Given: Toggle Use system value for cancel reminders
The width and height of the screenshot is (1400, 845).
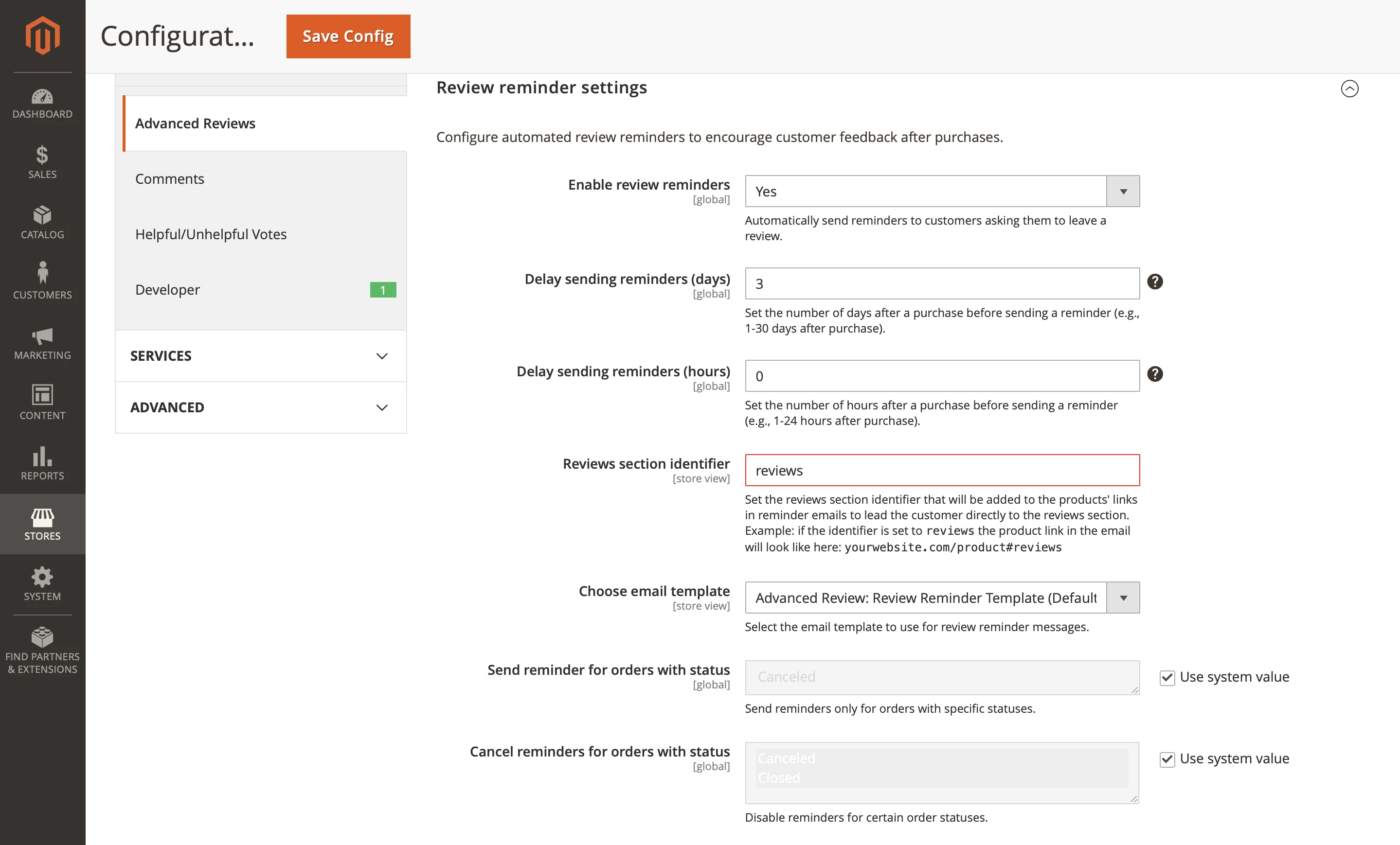Looking at the screenshot, I should (1167, 759).
